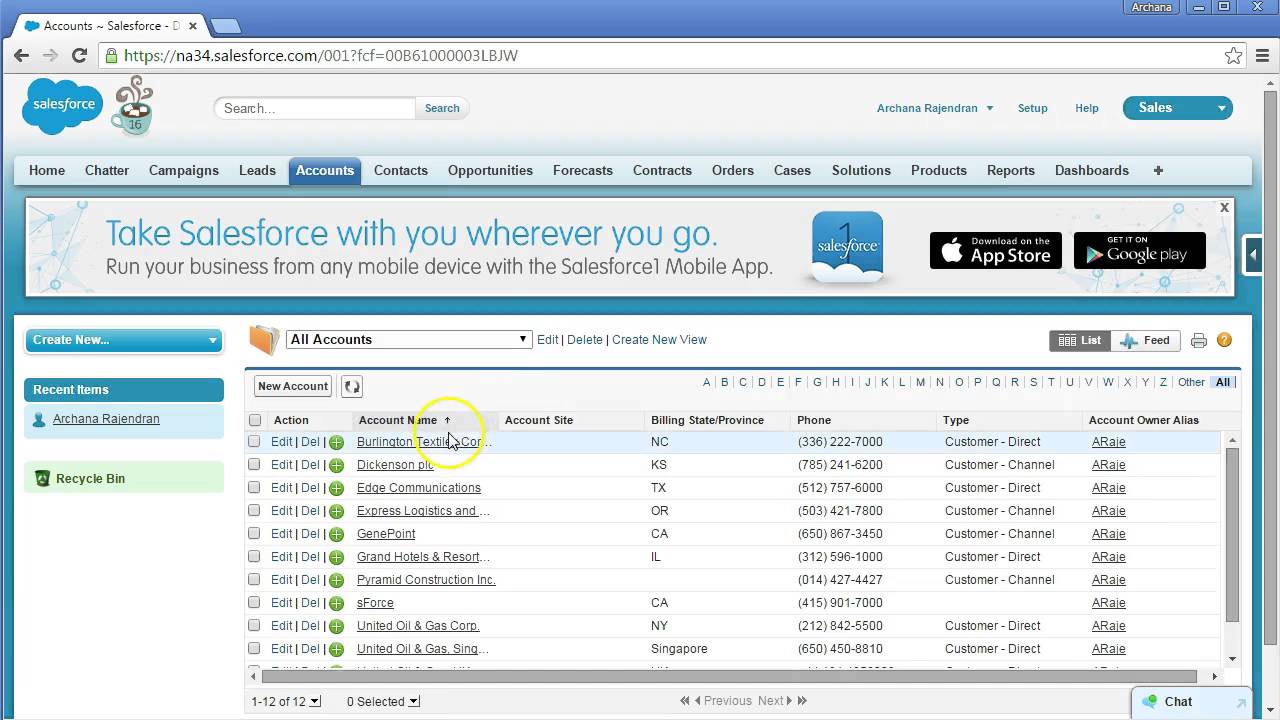Click the green plus icon for Edge Communications row
1280x720 pixels.
coord(336,488)
